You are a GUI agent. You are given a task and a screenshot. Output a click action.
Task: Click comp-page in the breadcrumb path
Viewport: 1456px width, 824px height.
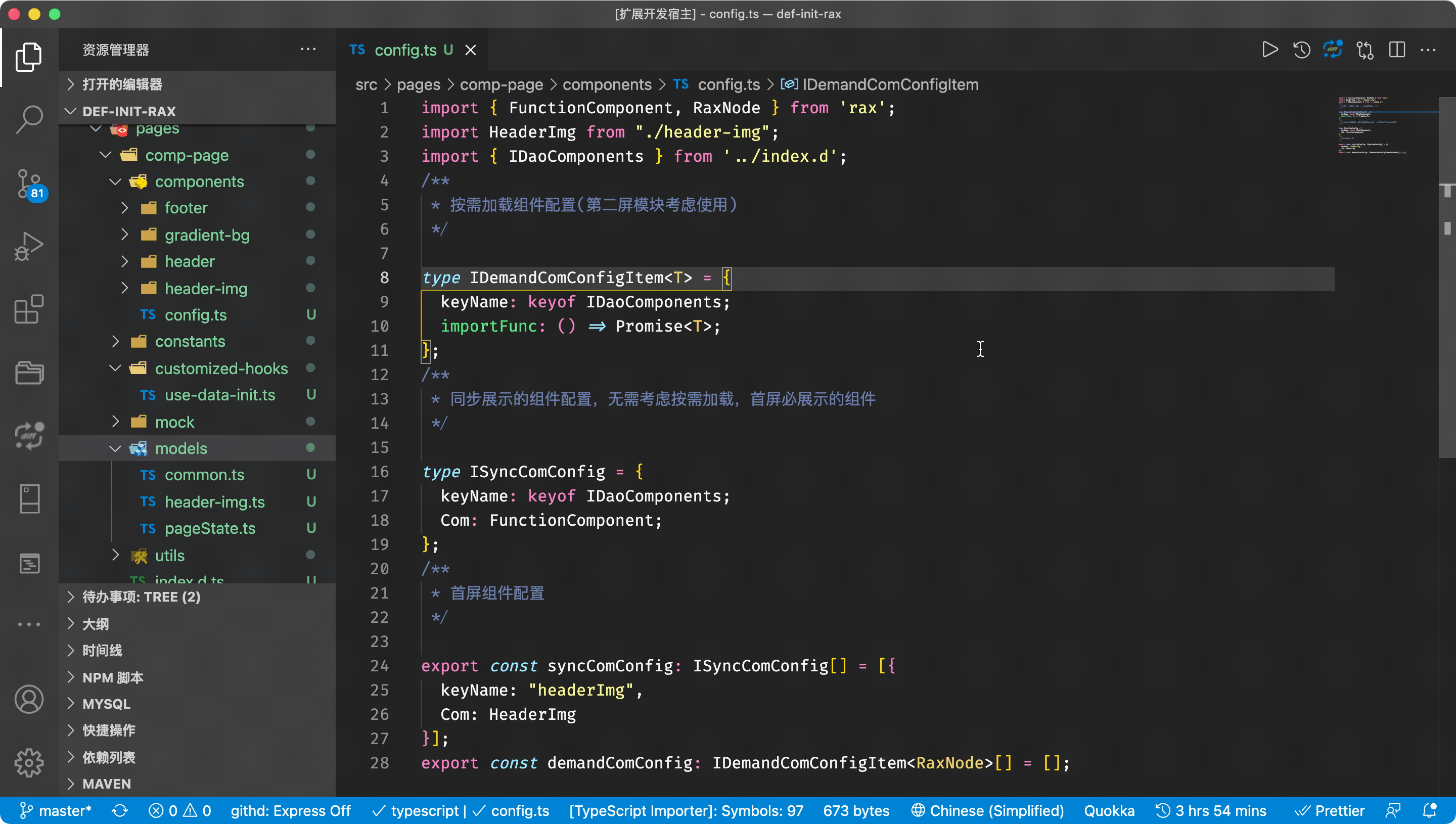pos(501,84)
